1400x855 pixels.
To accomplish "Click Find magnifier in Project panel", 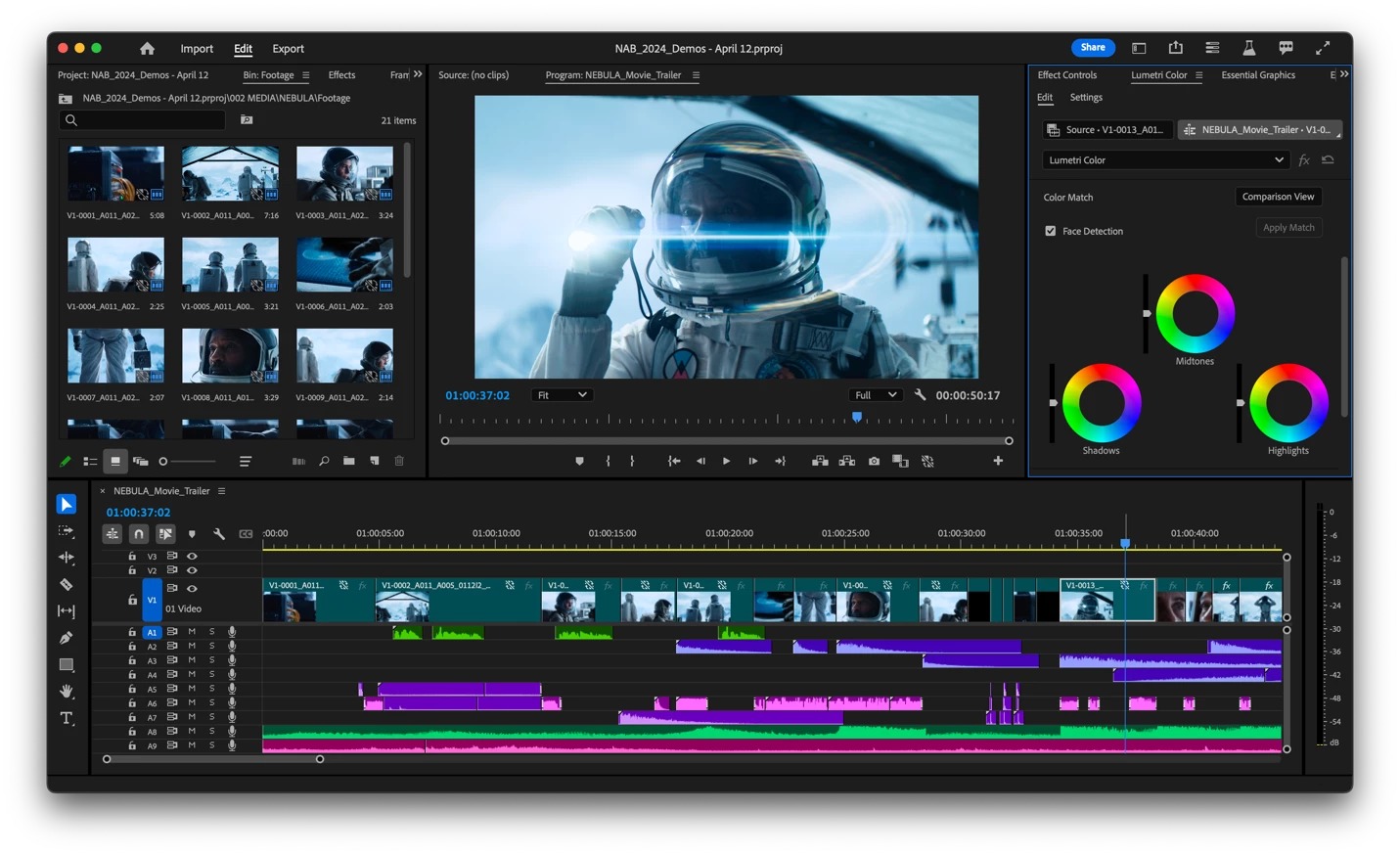I will point(324,461).
